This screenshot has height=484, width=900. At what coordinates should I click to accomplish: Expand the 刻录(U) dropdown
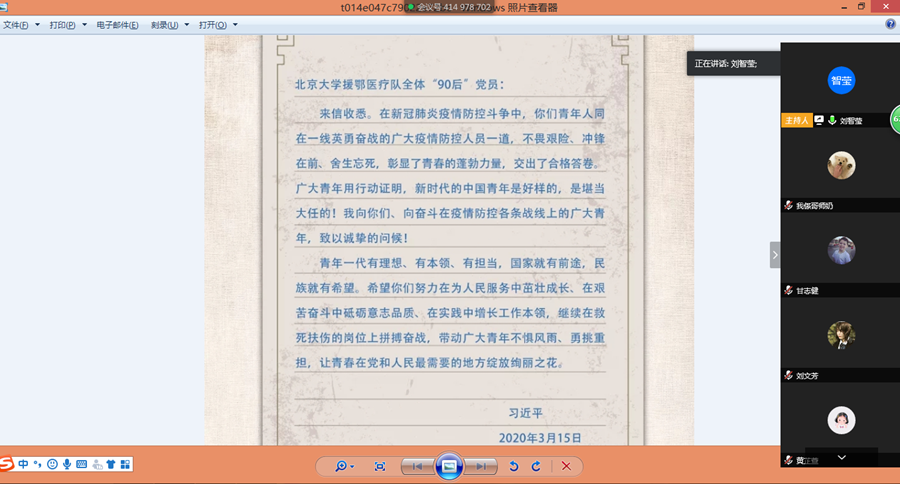point(170,25)
